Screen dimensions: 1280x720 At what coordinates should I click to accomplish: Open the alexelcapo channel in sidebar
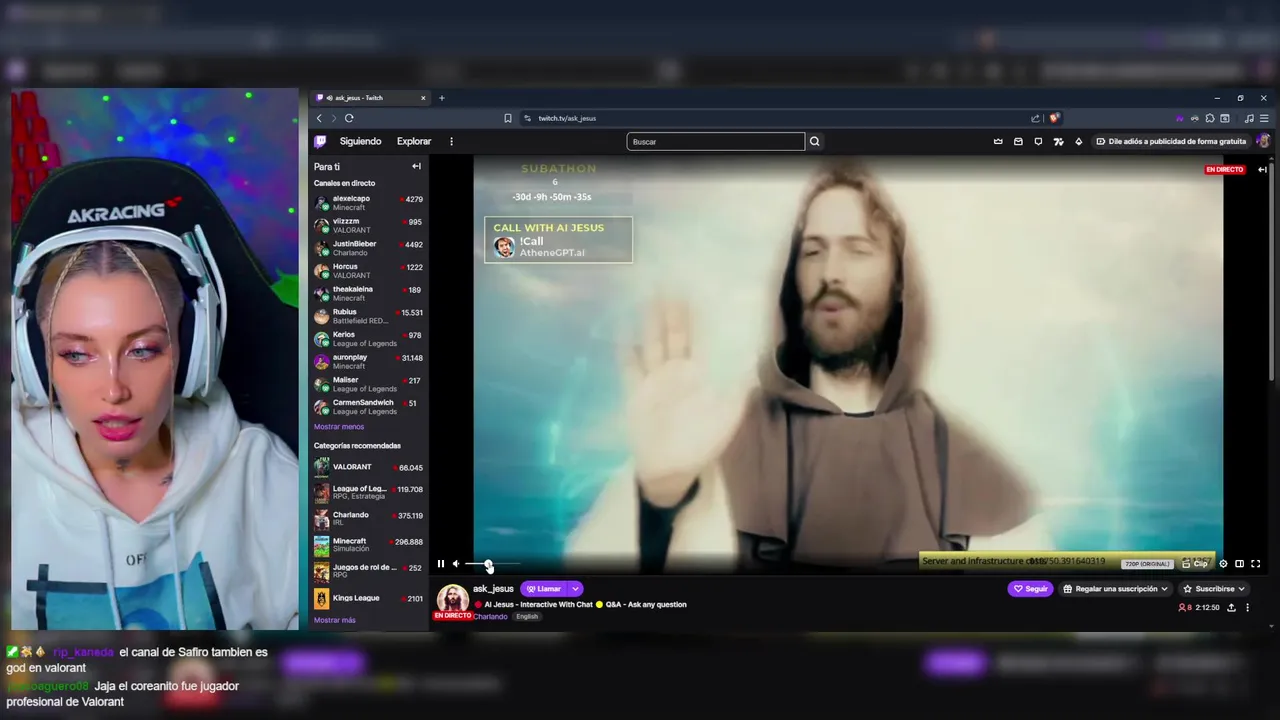coord(369,202)
